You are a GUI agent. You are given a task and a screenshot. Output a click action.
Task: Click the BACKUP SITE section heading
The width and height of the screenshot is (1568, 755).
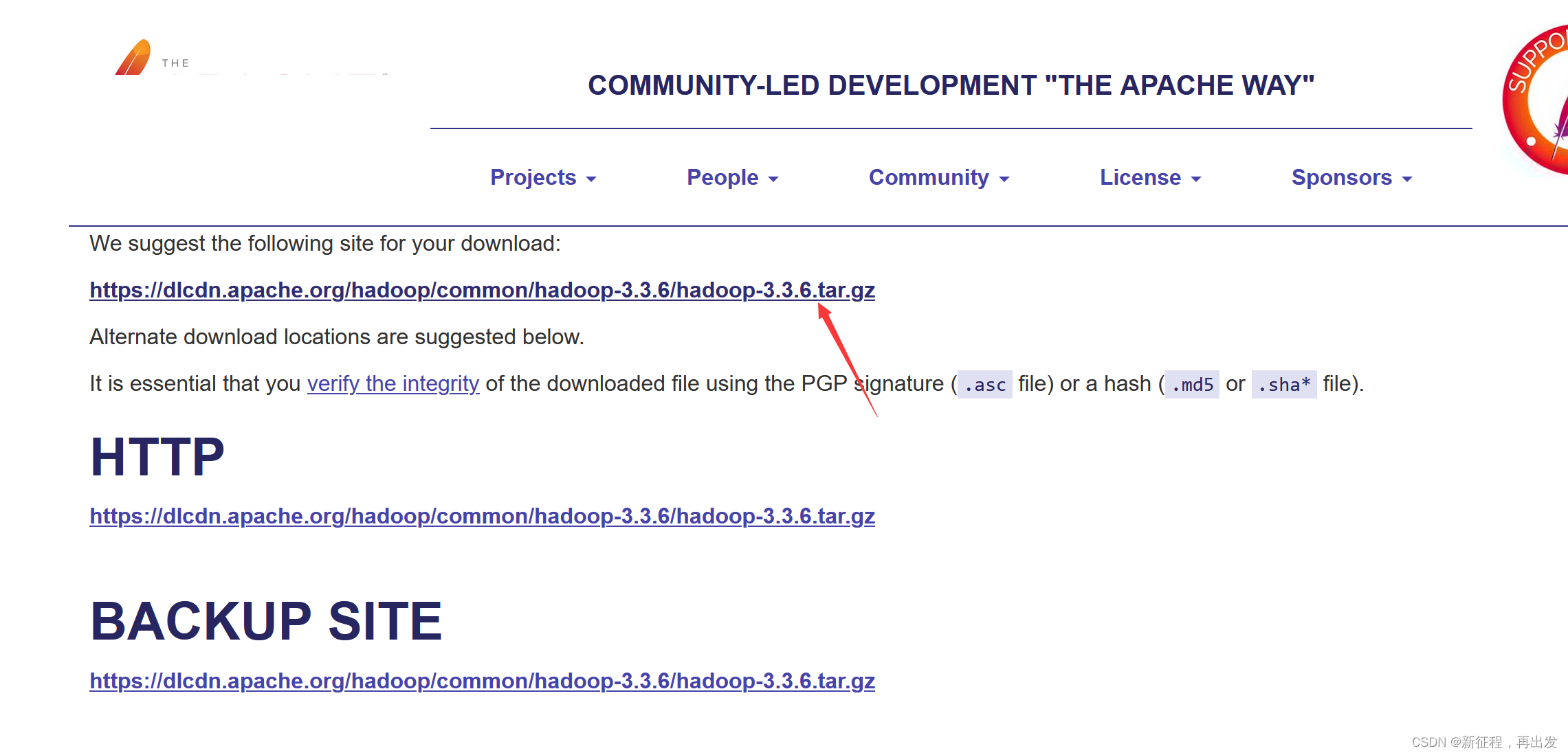[266, 621]
